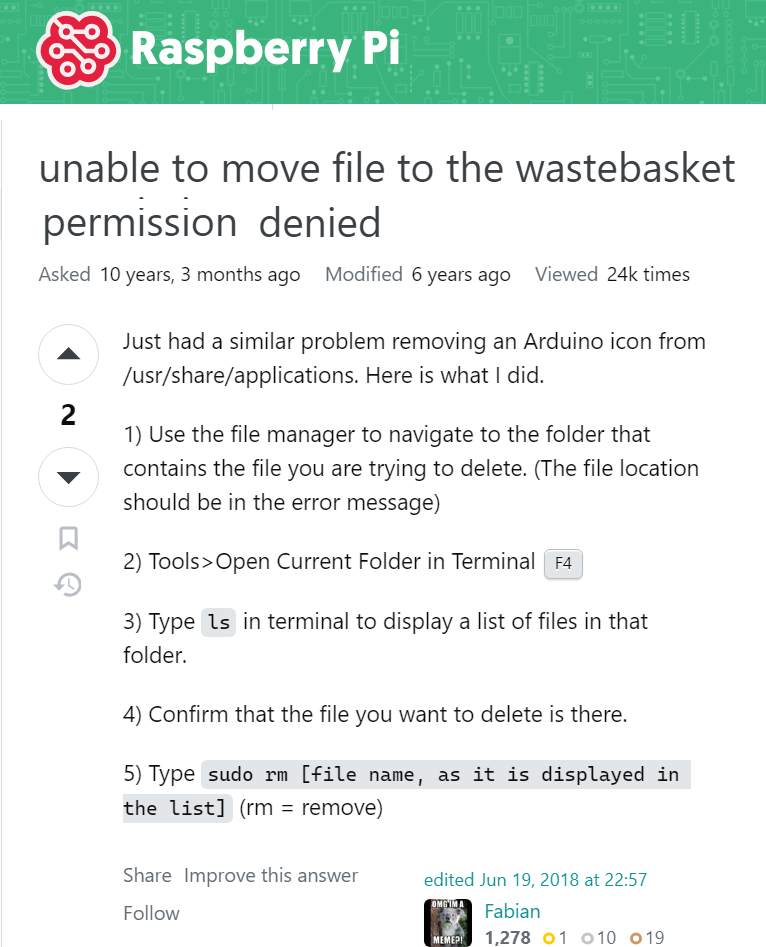The image size is (766, 947).
Task: Downvote this answer with the down arrow
Action: 68,477
